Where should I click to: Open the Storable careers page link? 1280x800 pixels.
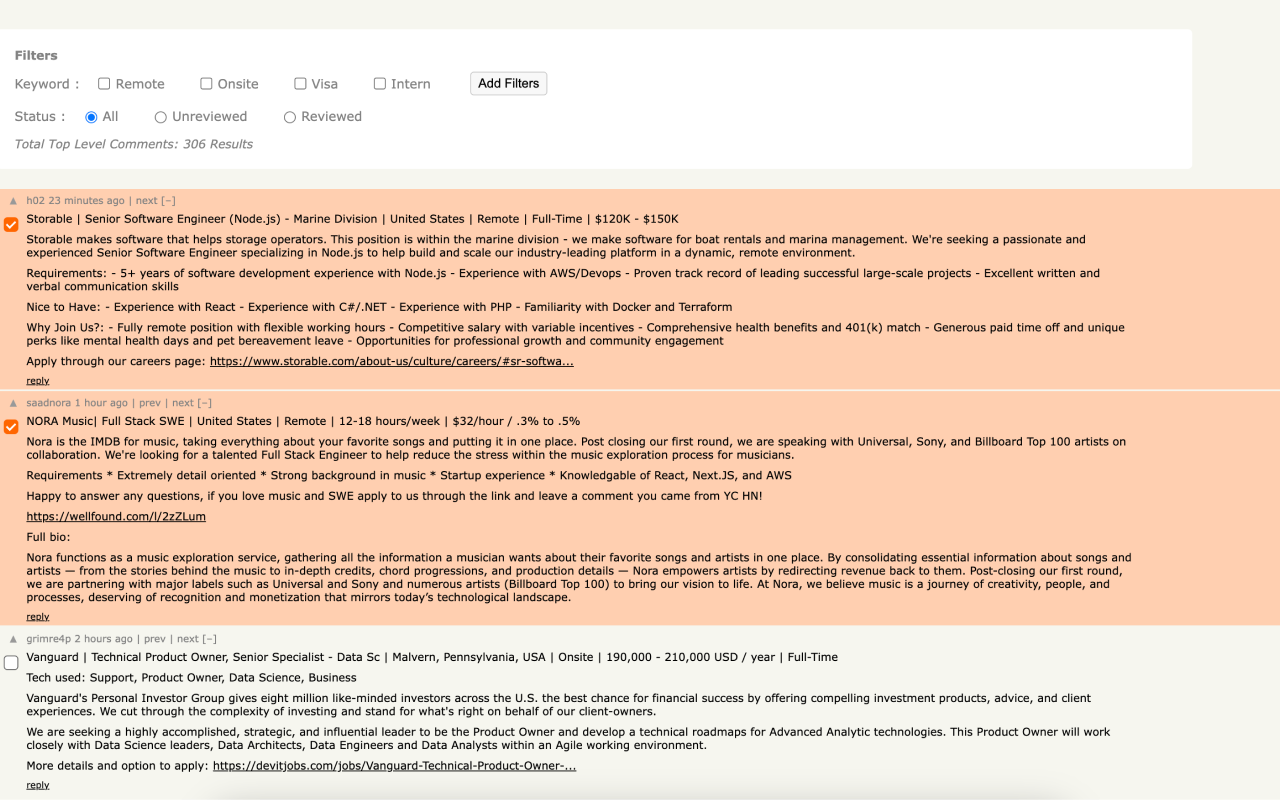(x=391, y=362)
